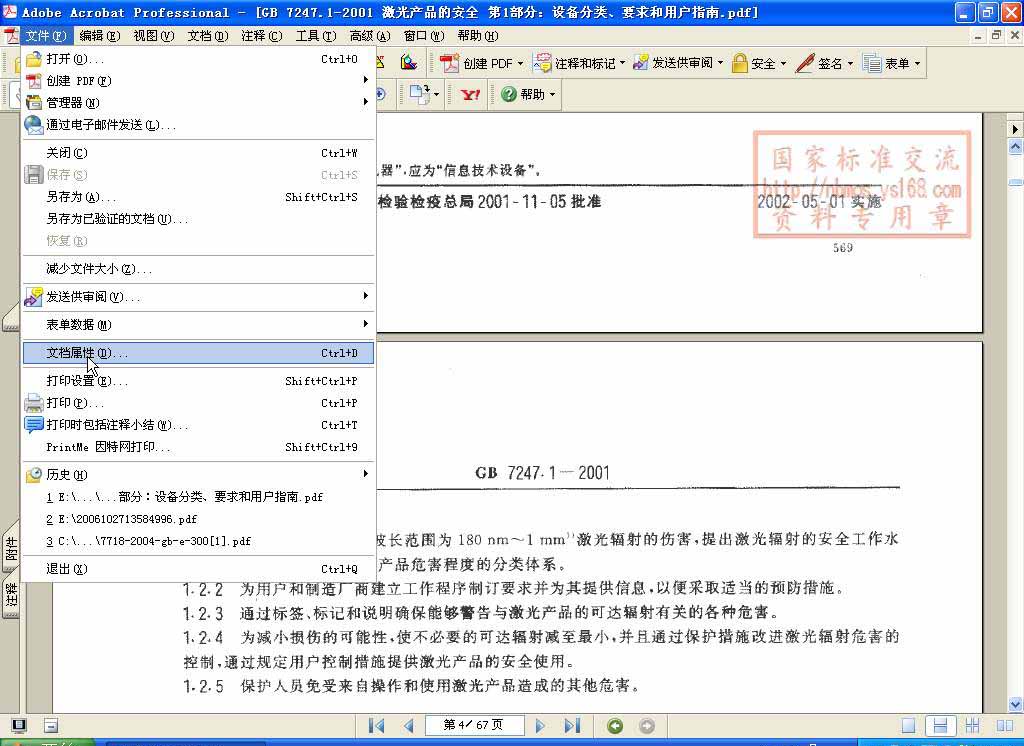Open the 视图 (View) menu
The image size is (1024, 746).
click(x=153, y=36)
